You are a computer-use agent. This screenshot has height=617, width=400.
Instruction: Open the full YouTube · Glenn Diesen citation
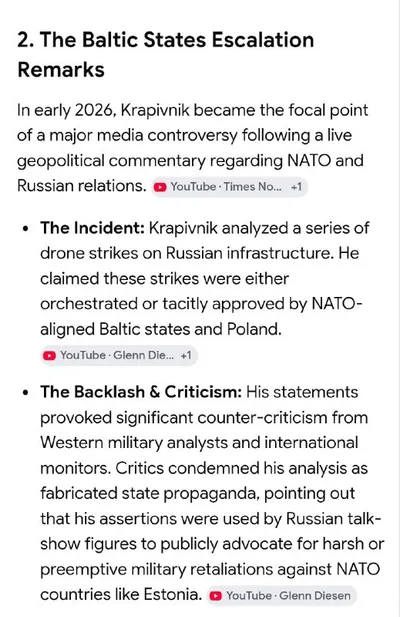(282, 596)
